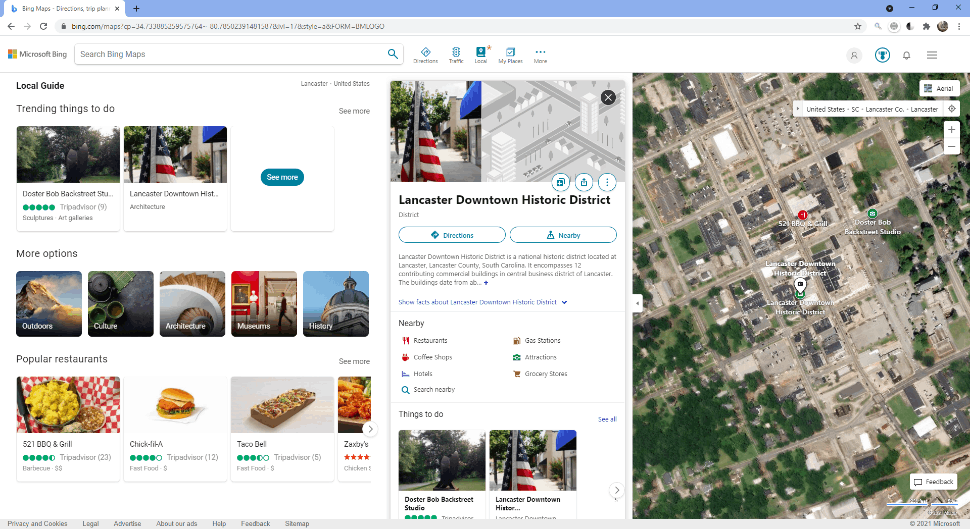Open the browser extensions puzzle icon

tap(926, 26)
